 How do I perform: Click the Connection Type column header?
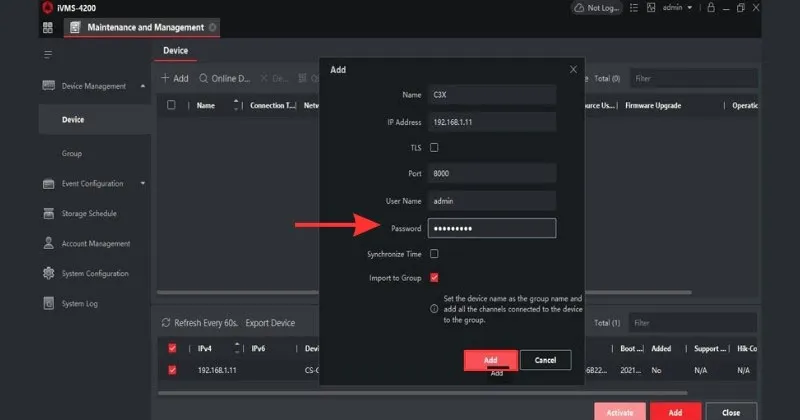(272, 105)
